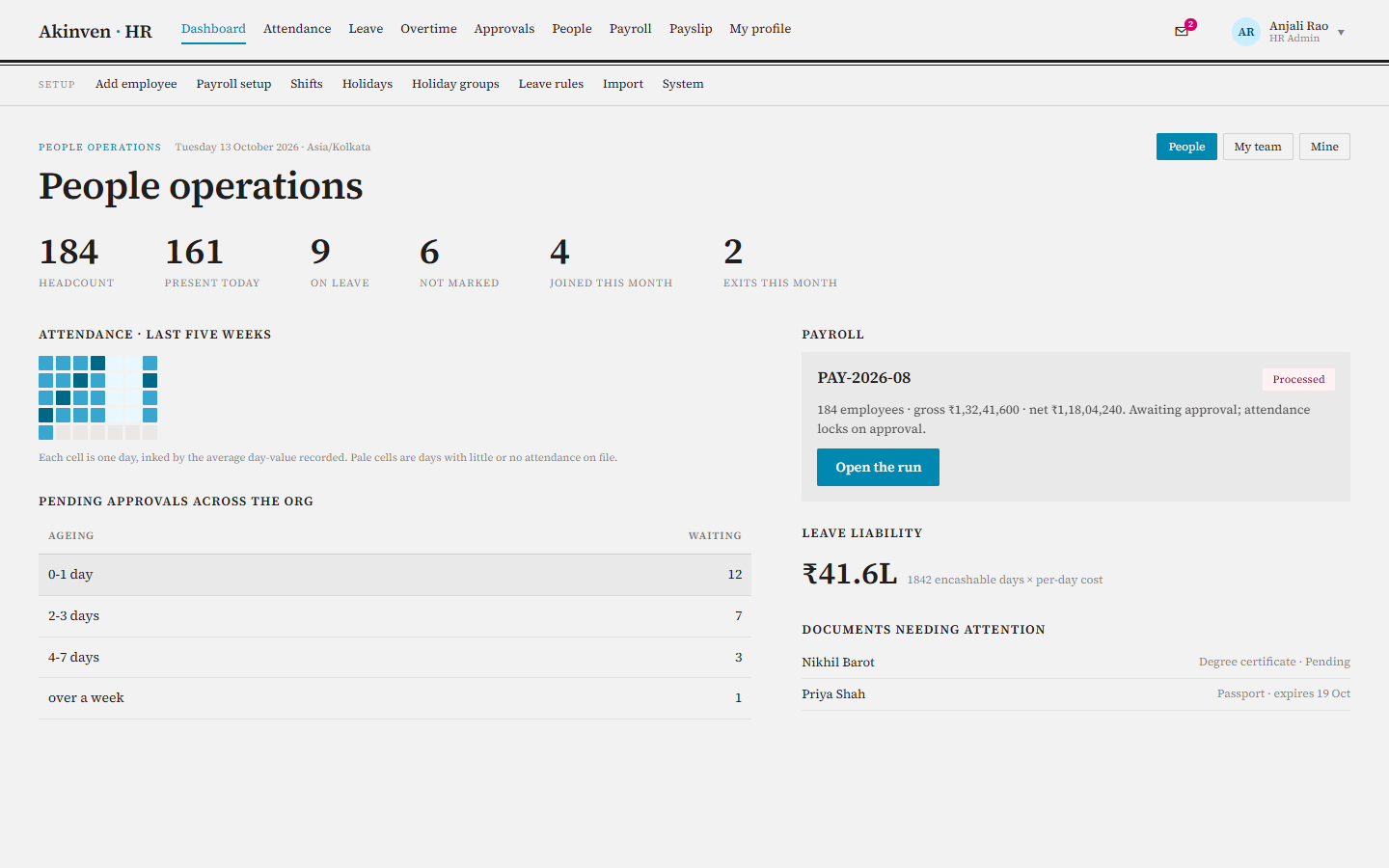Select the Dashboard tab
The height and width of the screenshot is (868, 1389).
click(213, 29)
